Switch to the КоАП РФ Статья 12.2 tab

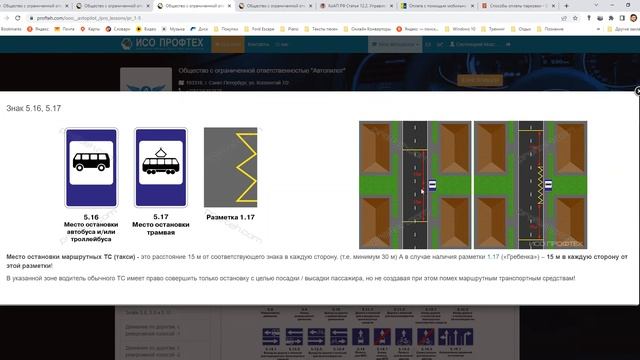(x=357, y=6)
